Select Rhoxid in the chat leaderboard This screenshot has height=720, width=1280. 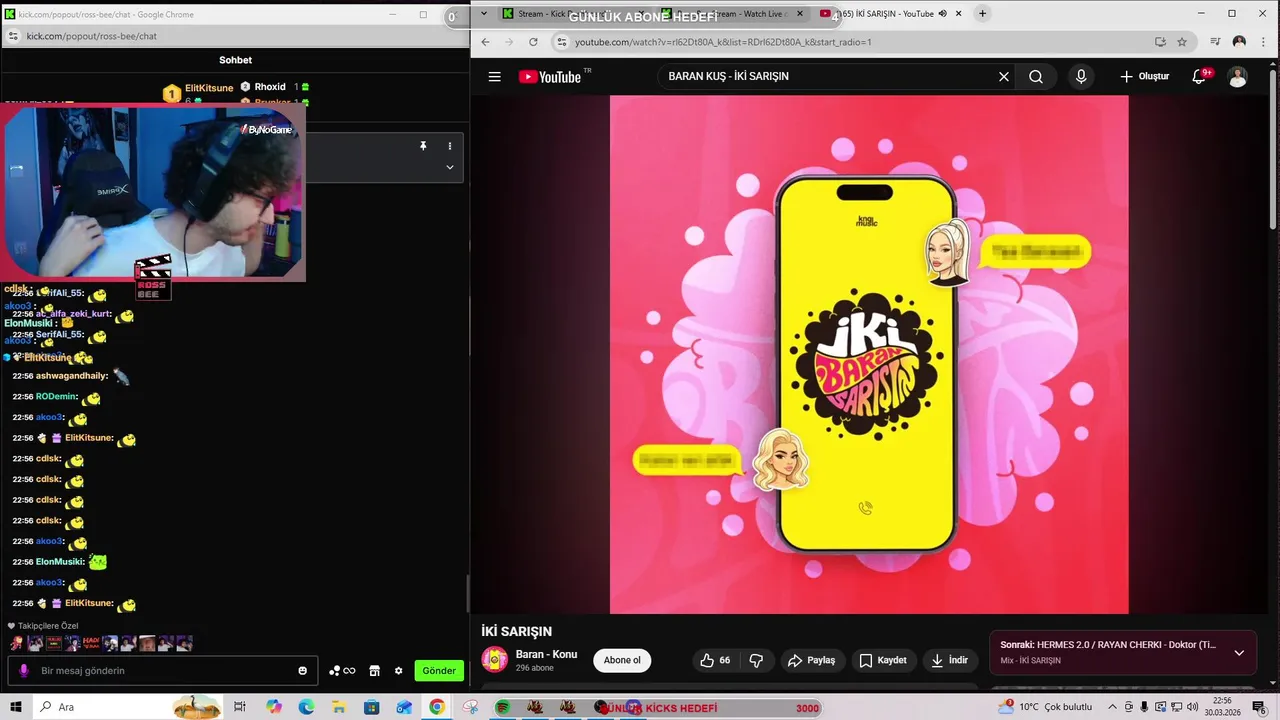coord(270,87)
